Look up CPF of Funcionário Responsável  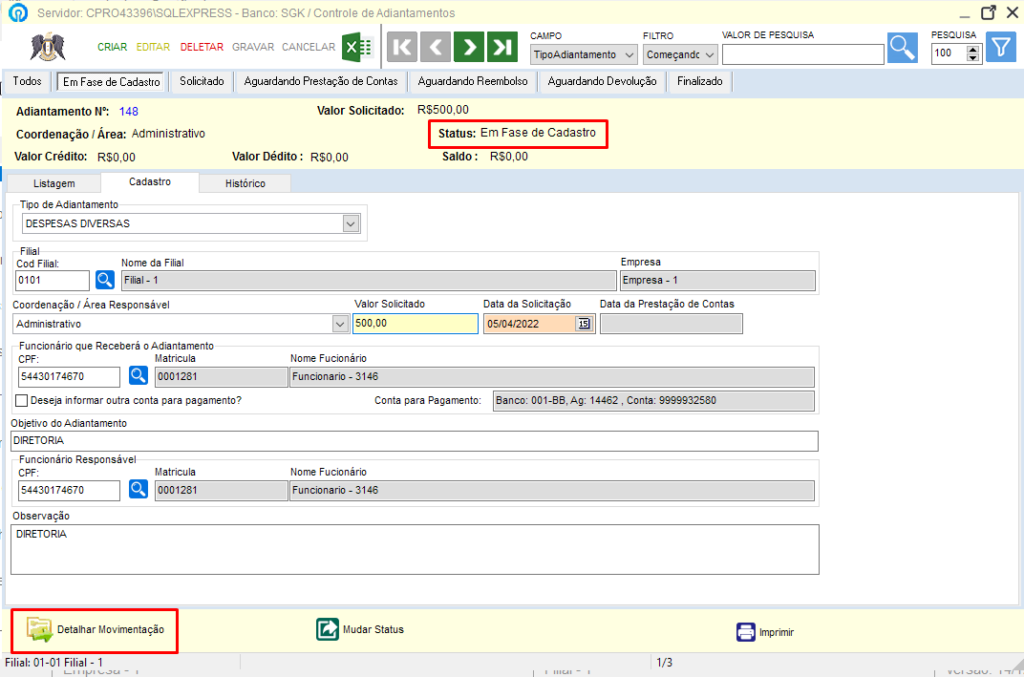click(x=138, y=489)
